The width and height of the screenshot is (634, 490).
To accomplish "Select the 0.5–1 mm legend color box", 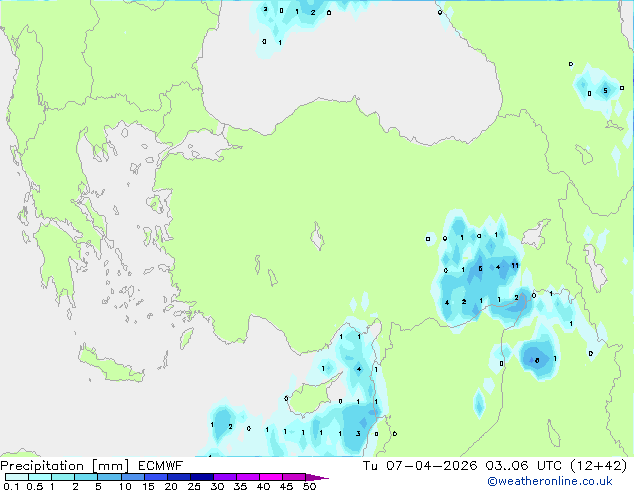I will 40,477.
